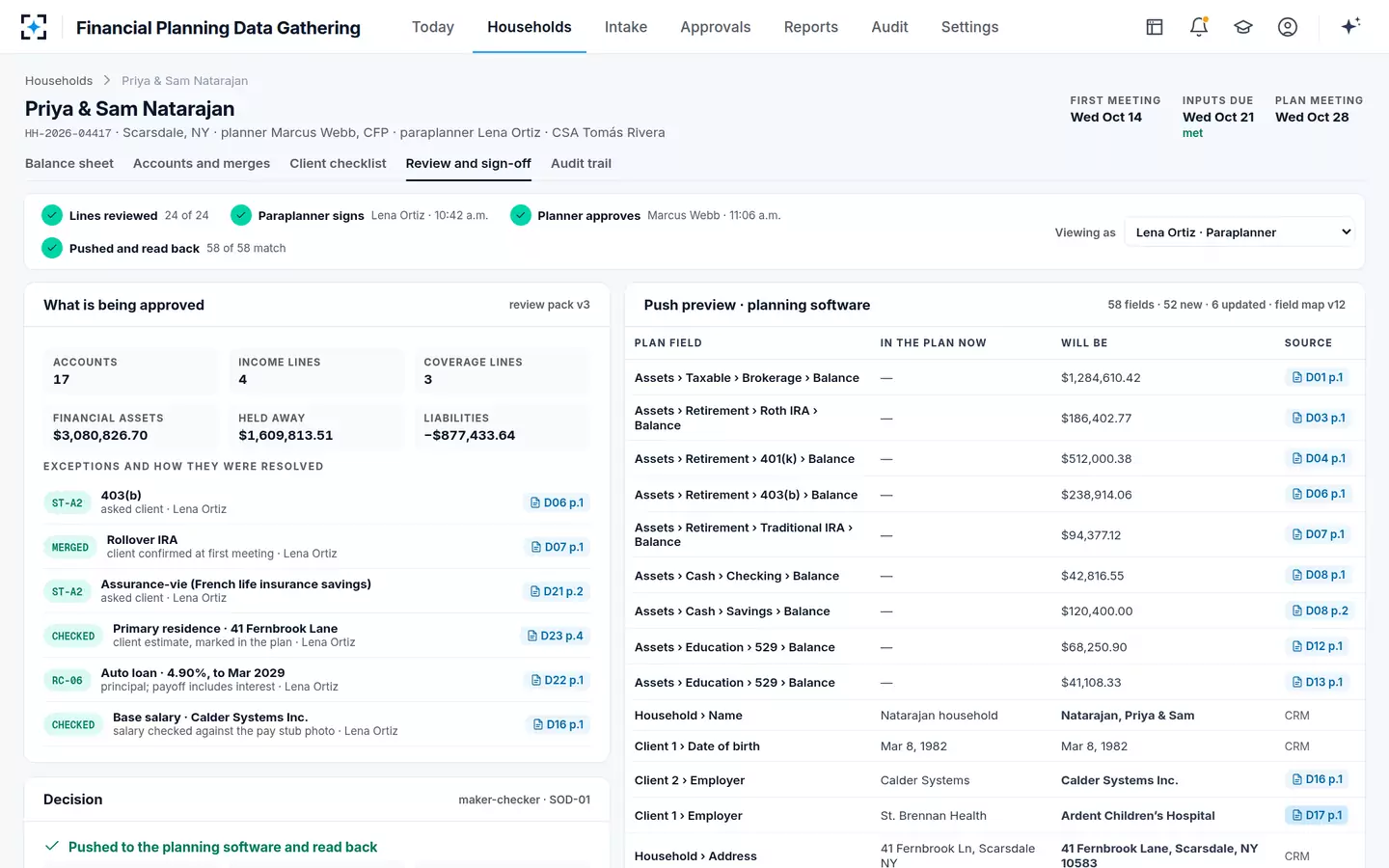1389x868 pixels.
Task: Switch to Audit trail tab
Action: [x=581, y=163]
